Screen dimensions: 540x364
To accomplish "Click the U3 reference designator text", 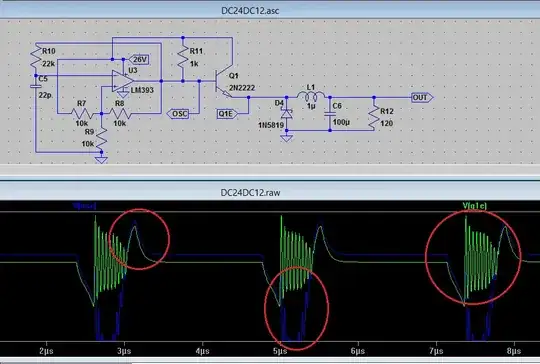I will [x=133, y=70].
